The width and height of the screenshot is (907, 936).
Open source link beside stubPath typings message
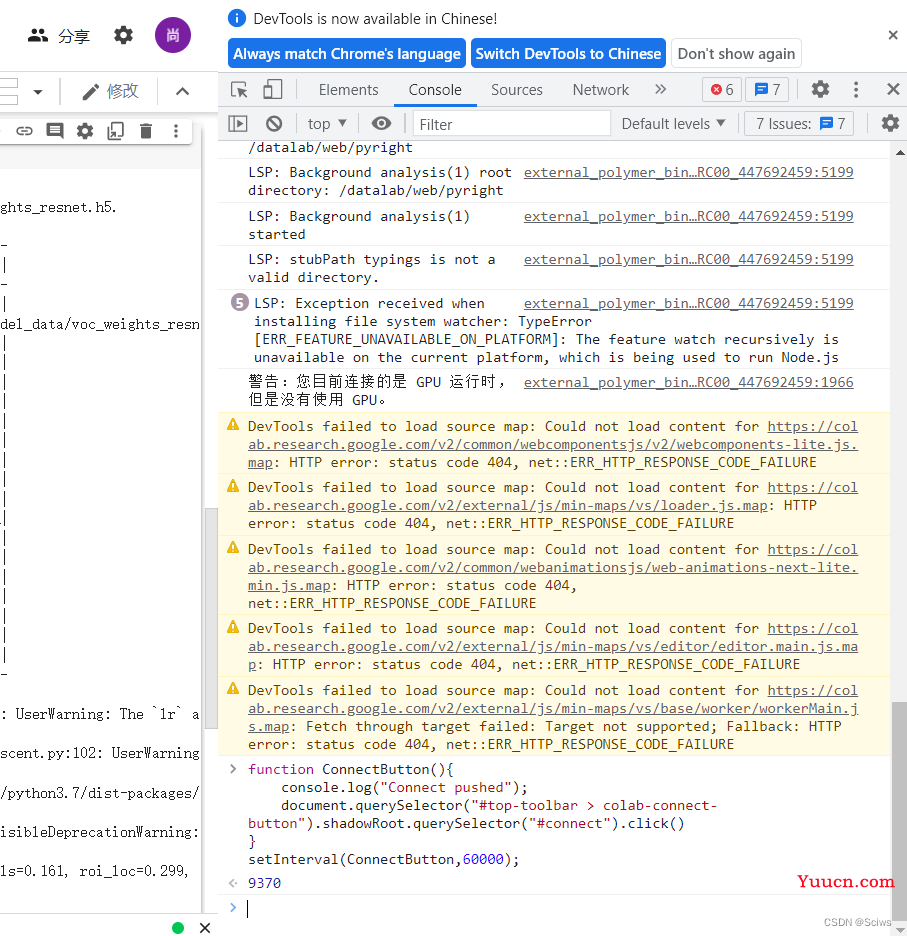tap(688, 259)
